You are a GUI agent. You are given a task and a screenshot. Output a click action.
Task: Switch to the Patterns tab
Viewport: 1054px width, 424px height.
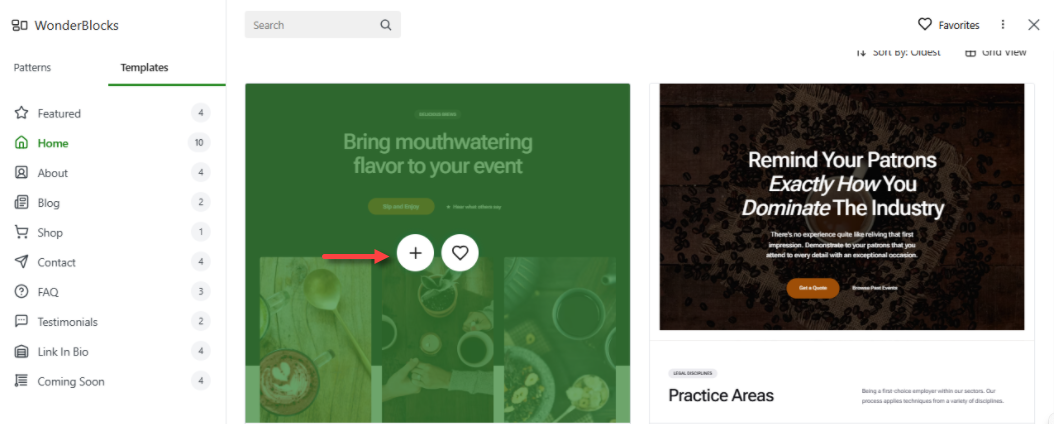point(32,68)
